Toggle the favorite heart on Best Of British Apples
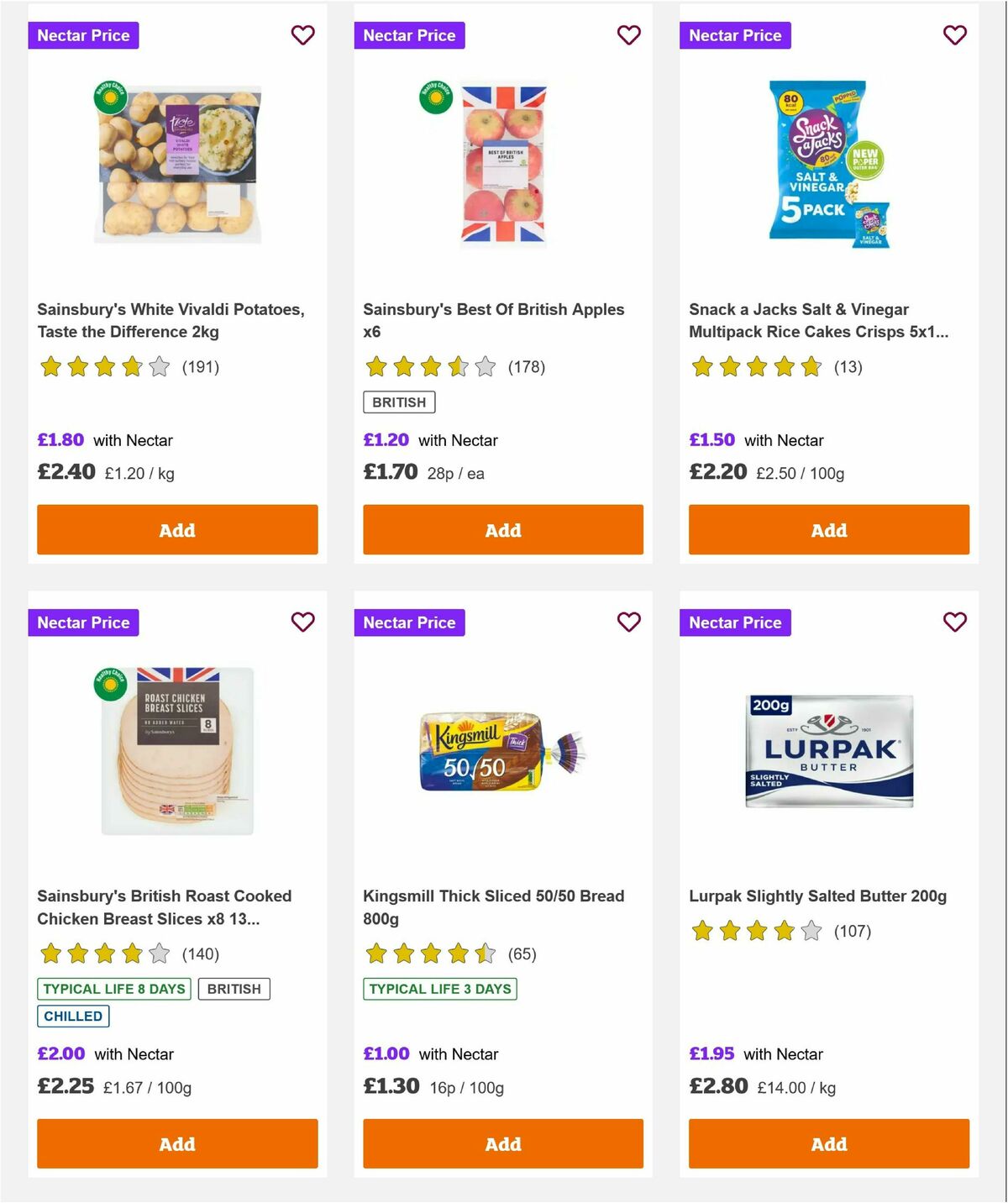The height and width of the screenshot is (1203, 1008). click(x=628, y=35)
